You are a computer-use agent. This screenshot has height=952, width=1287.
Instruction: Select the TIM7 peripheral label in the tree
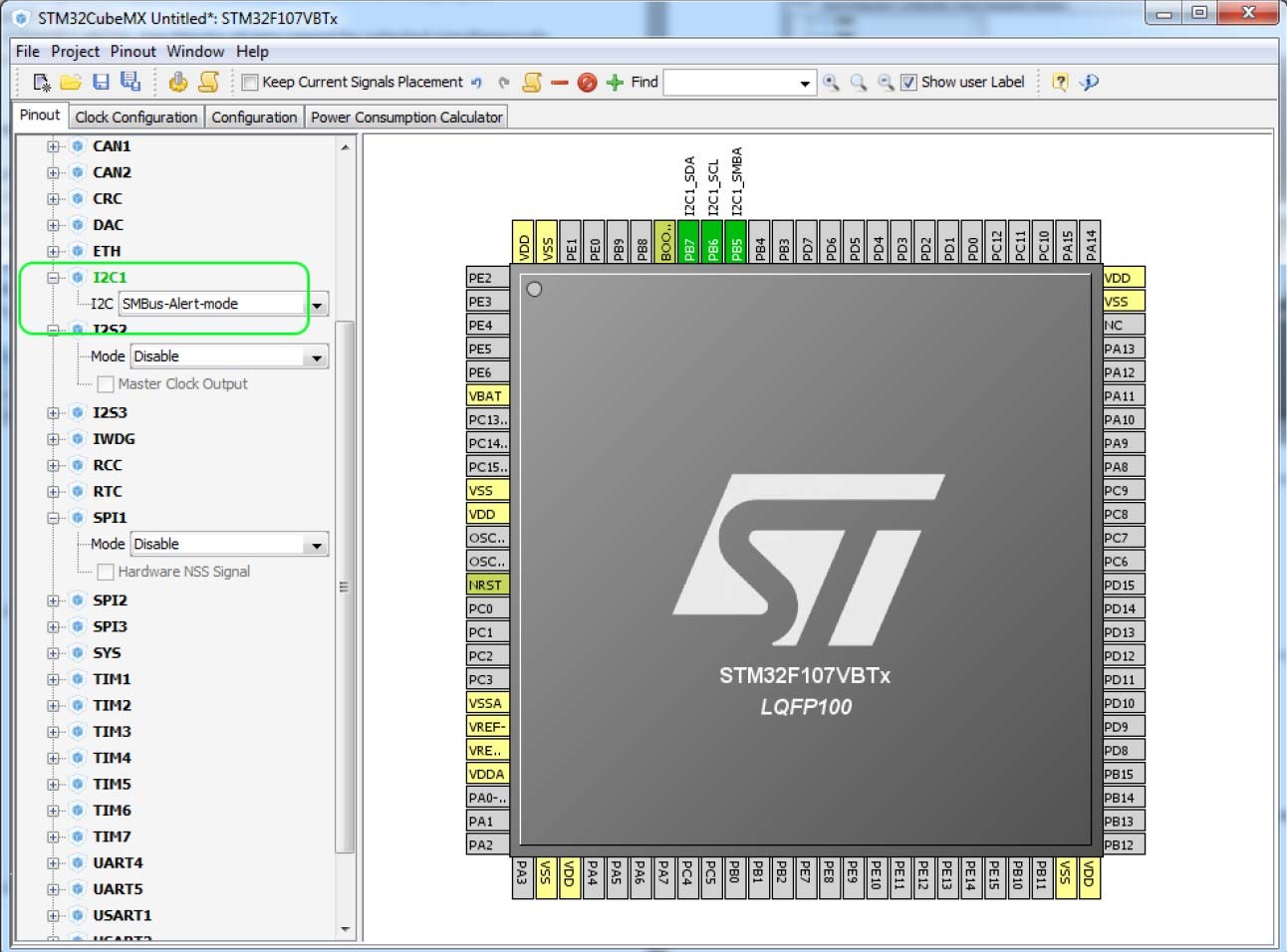tap(112, 837)
